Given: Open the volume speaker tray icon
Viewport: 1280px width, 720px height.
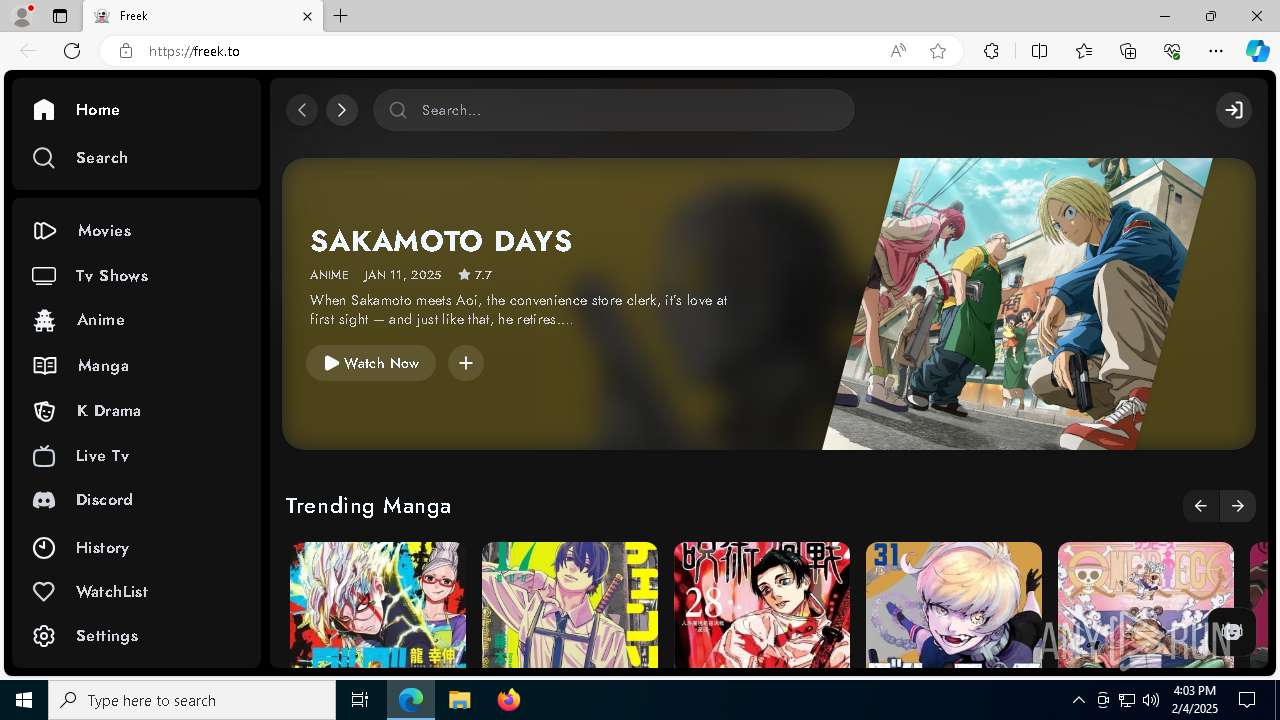Looking at the screenshot, I should coord(1150,700).
